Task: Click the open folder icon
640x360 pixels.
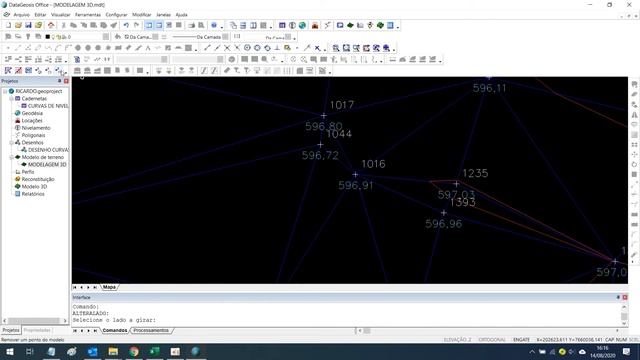Action: [x=18, y=25]
